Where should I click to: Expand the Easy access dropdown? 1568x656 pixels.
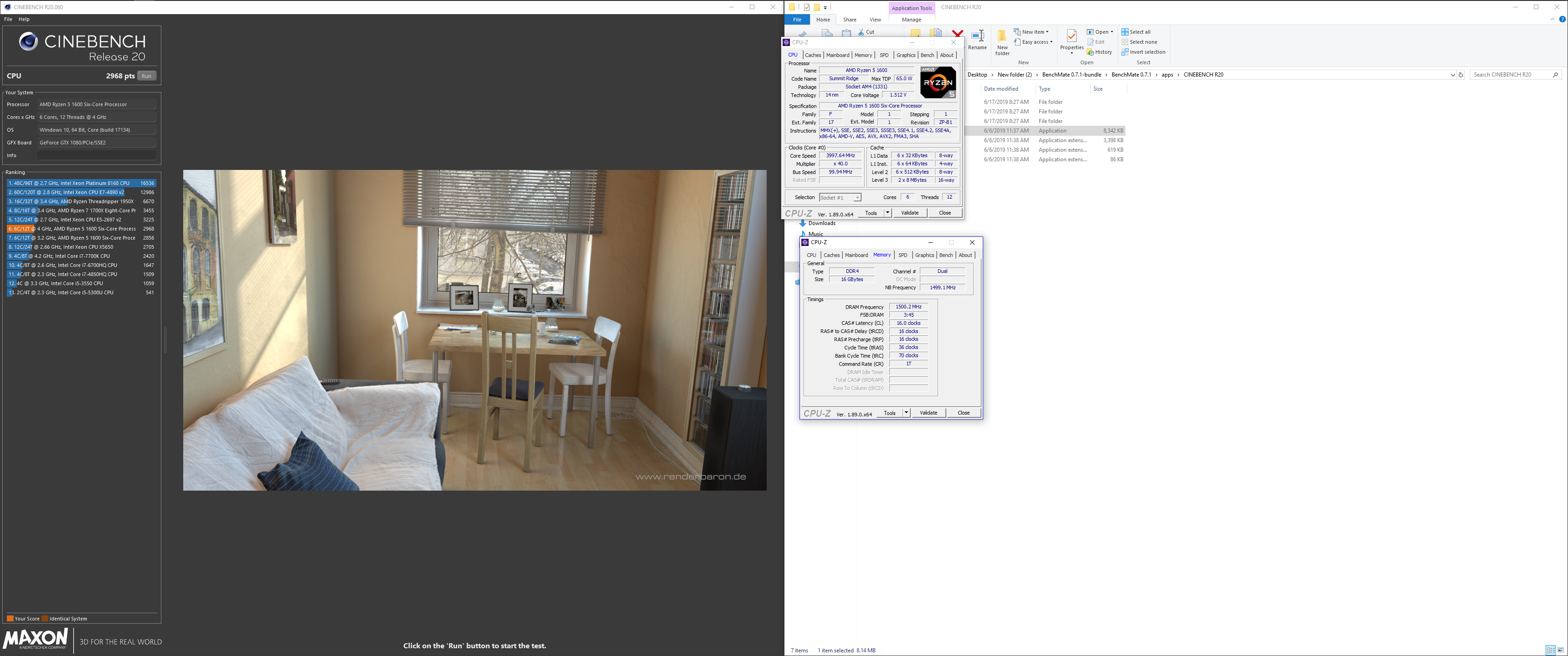pos(1034,43)
